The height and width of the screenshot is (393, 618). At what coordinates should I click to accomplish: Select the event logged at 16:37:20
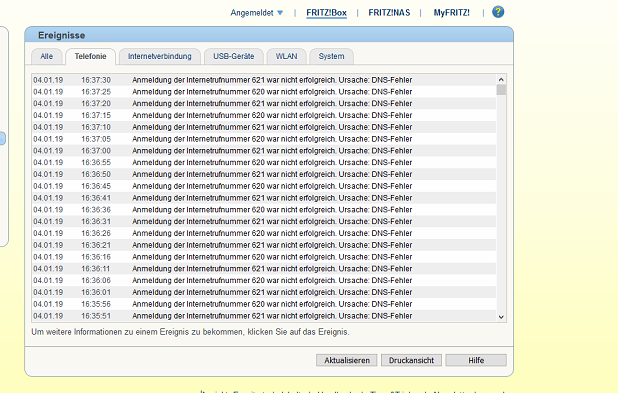point(264,104)
